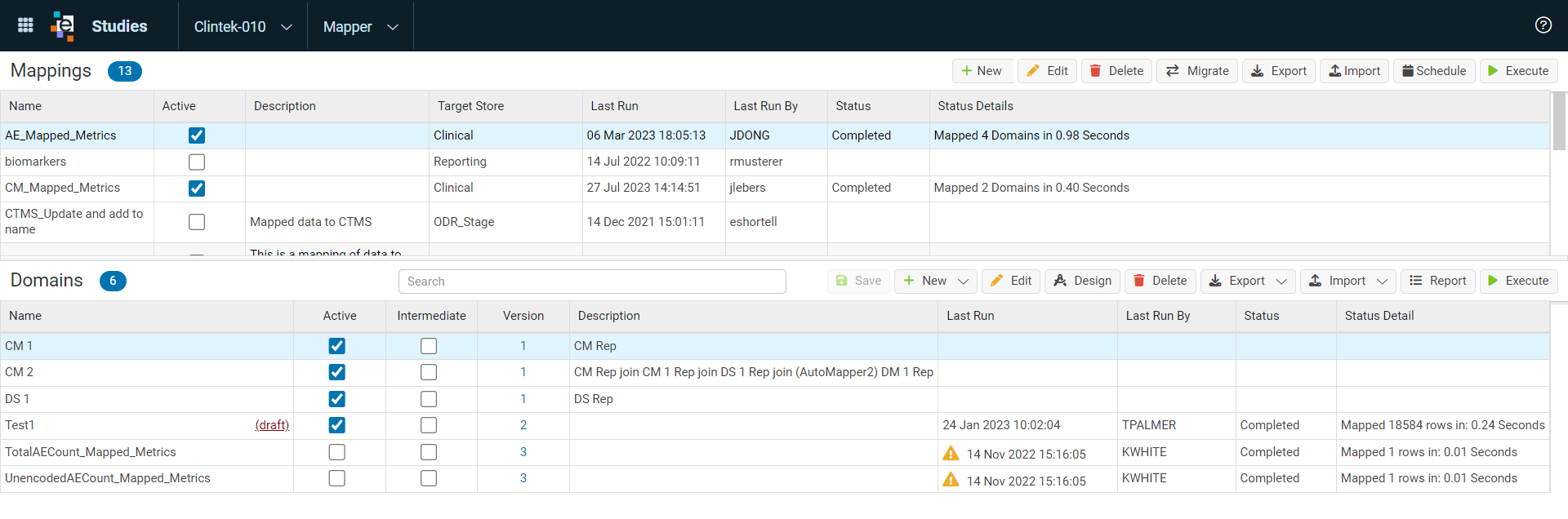Check Active for UnencodedAECount_Mapped_Metrics domain
Image resolution: width=1568 pixels, height=519 pixels.
pyautogui.click(x=336, y=478)
